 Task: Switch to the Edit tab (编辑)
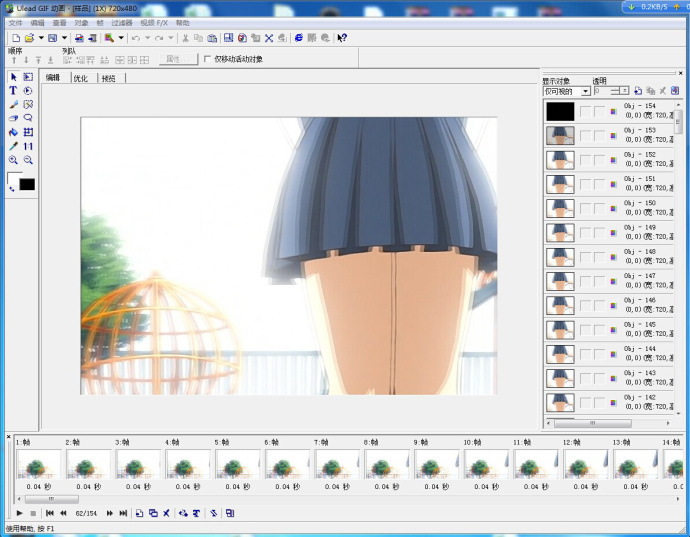(x=53, y=78)
